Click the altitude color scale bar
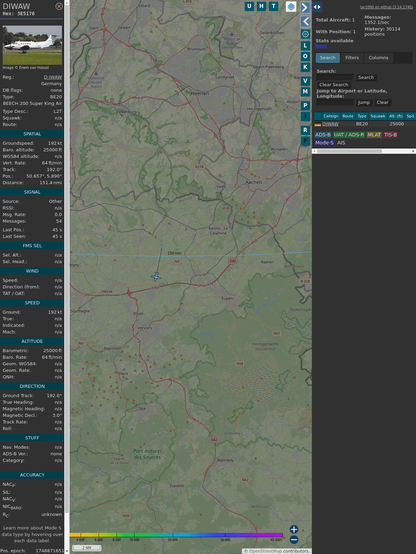 click(x=176, y=535)
